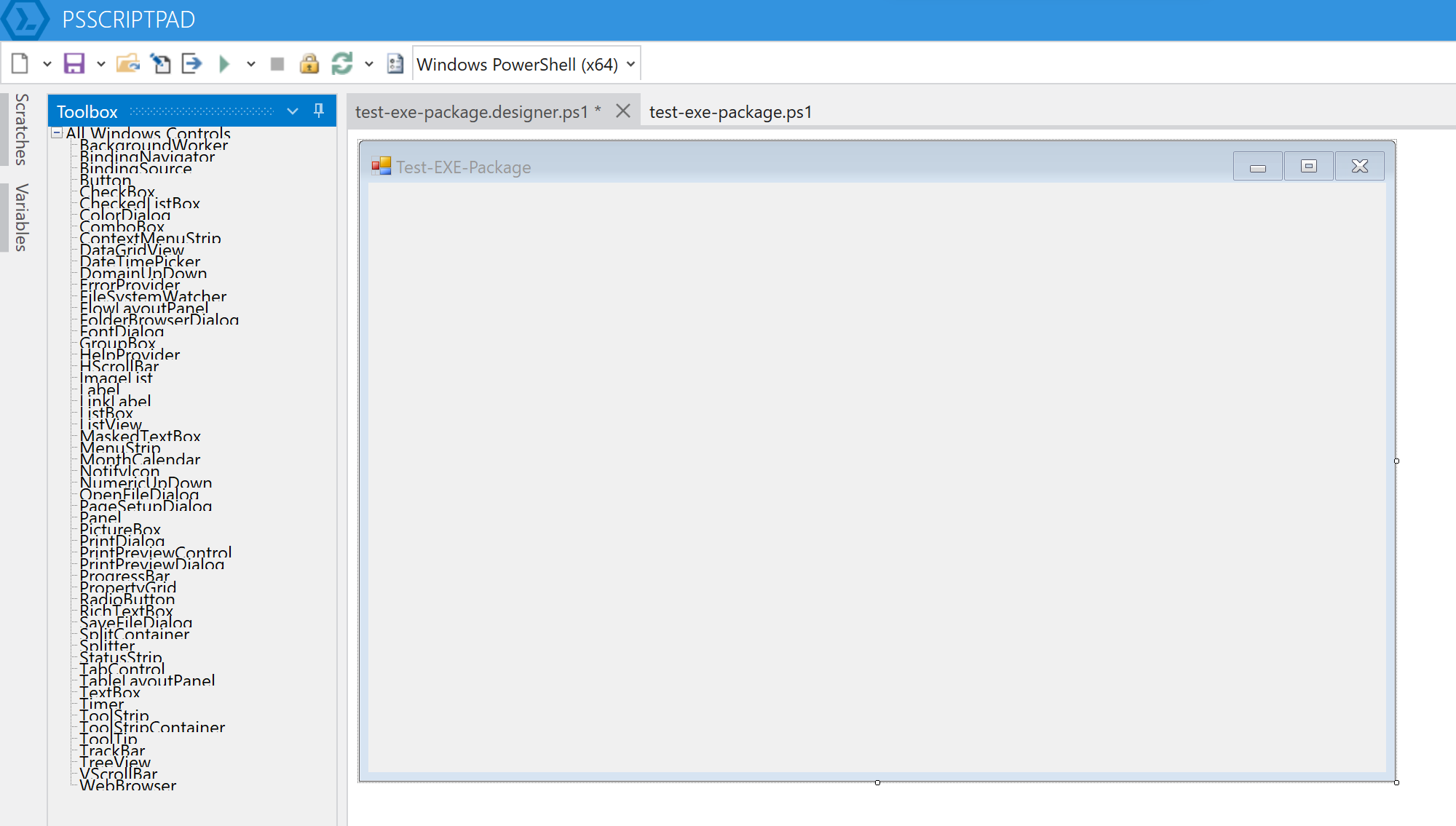The height and width of the screenshot is (826, 1456).
Task: Stop script execution
Action: (277, 63)
